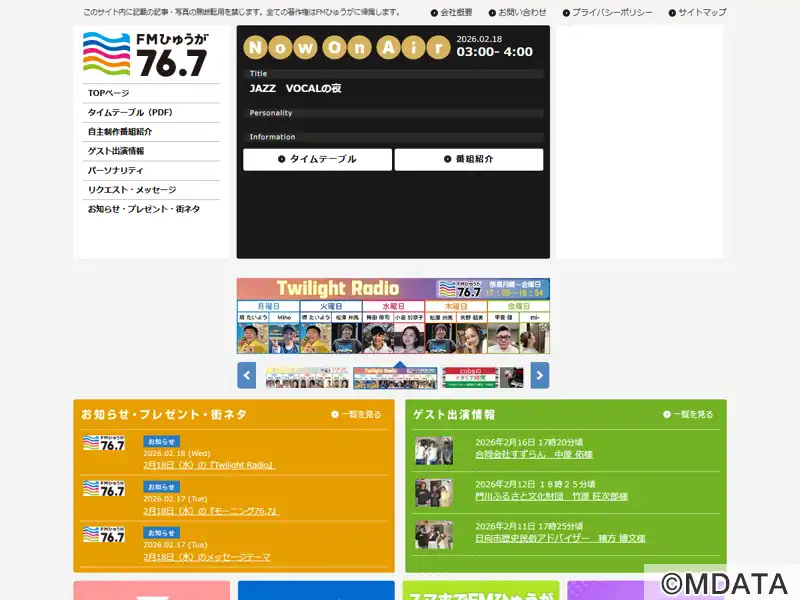
Task: Click the 76.7 logo thumbnail beside メッセージテーマ news
Action: (104, 535)
